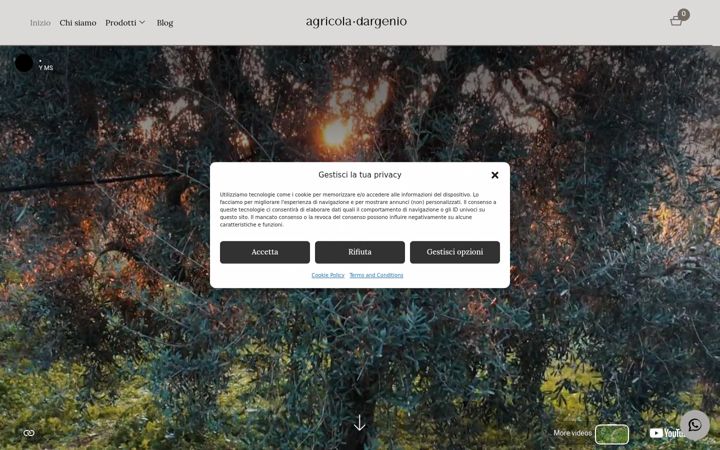Copy video link chain icon
Screen dimensions: 720x450
click(29, 433)
